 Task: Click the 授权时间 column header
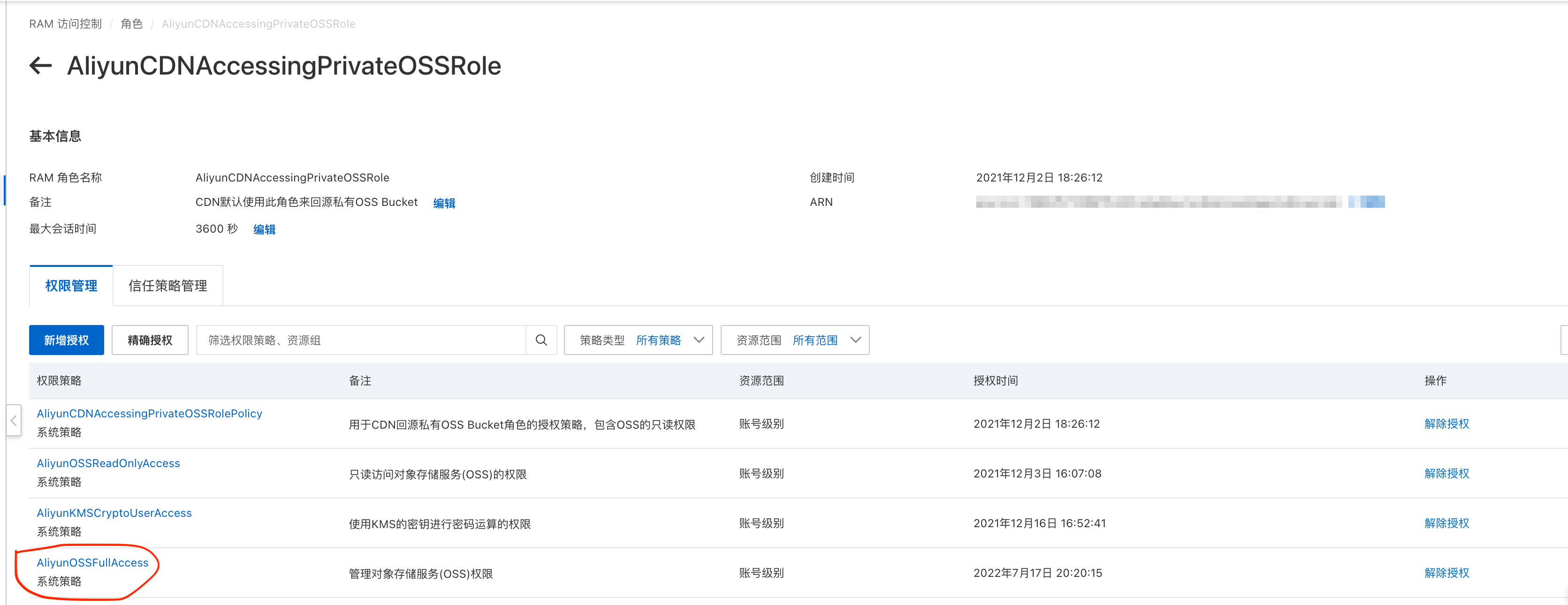click(x=995, y=381)
